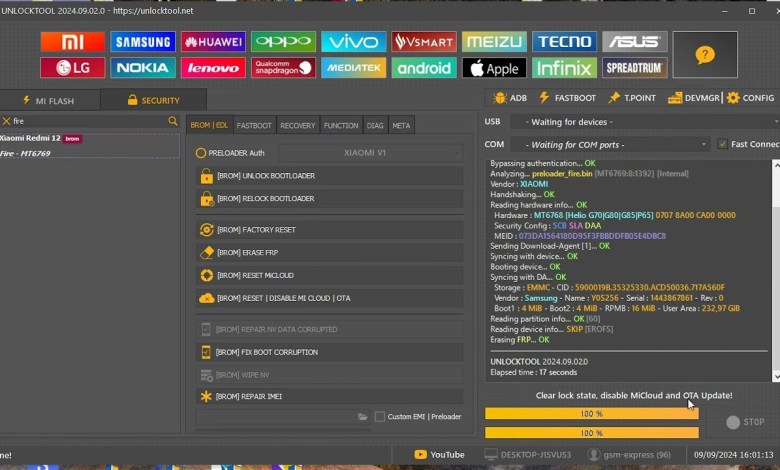Open the Spreadtrum brand icon
780x470 pixels.
pyautogui.click(x=635, y=68)
